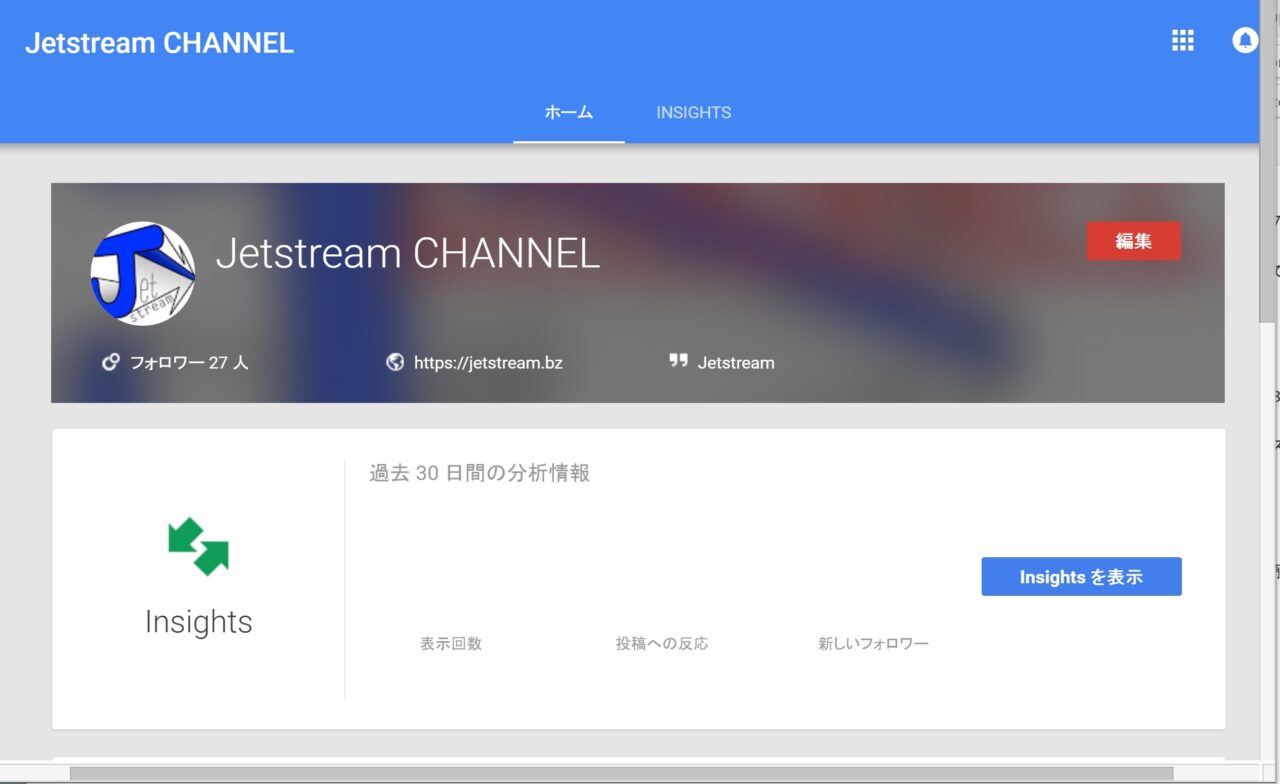
Task: Select the 新しいフォロワー metric label
Action: coord(873,644)
